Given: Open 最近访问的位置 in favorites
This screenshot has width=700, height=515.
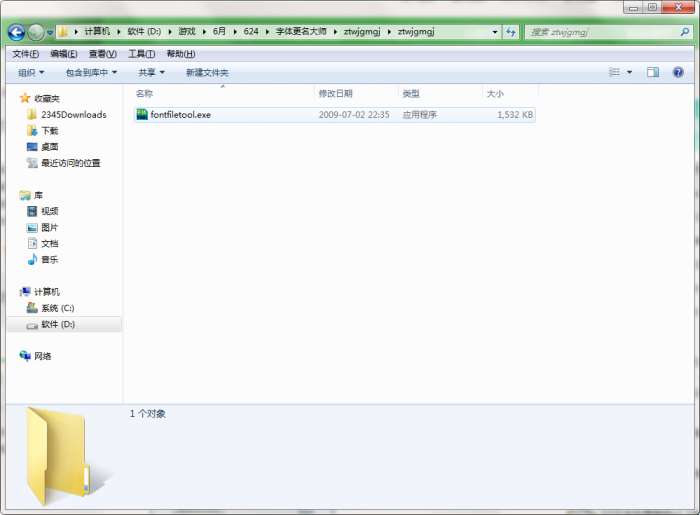Looking at the screenshot, I should [x=71, y=163].
